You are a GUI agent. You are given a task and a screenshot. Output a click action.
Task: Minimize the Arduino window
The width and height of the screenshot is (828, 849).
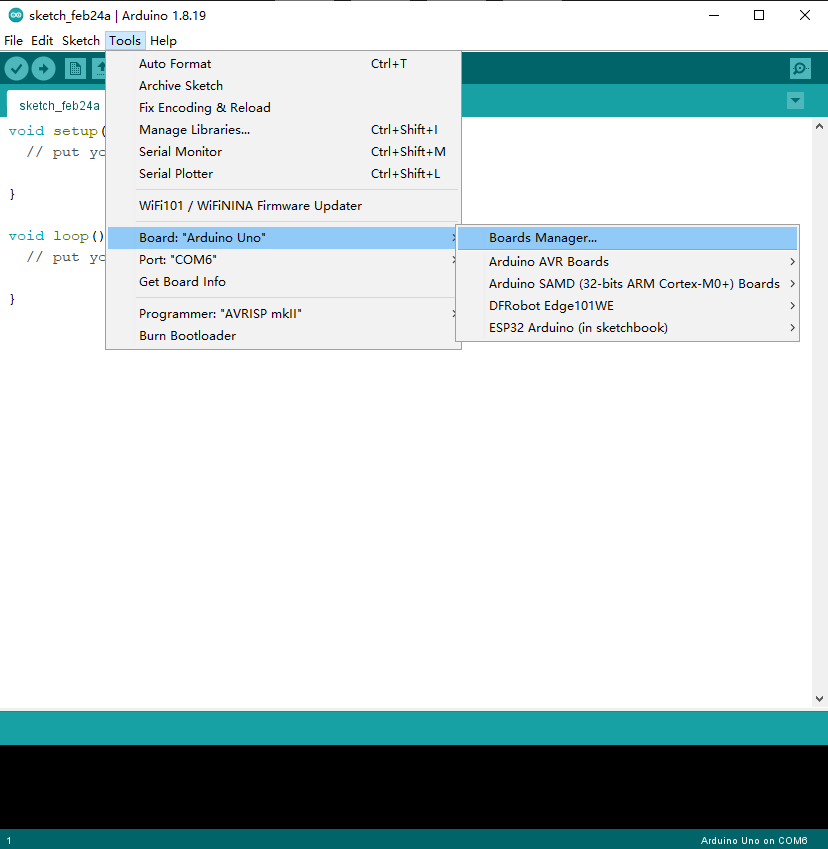point(714,15)
